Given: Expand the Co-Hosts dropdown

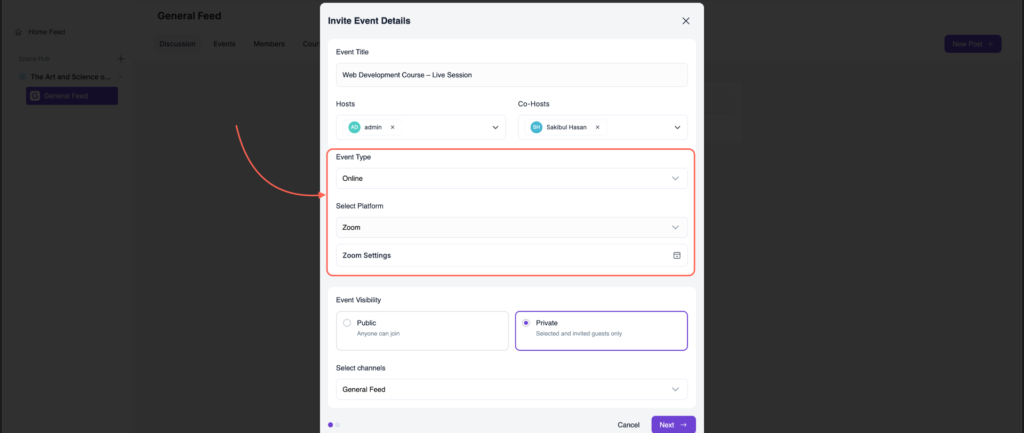Looking at the screenshot, I should 677,127.
